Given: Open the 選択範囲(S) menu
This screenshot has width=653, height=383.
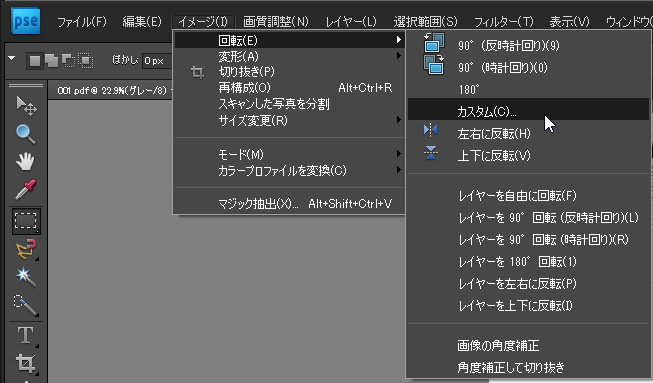Looking at the screenshot, I should coord(425,22).
